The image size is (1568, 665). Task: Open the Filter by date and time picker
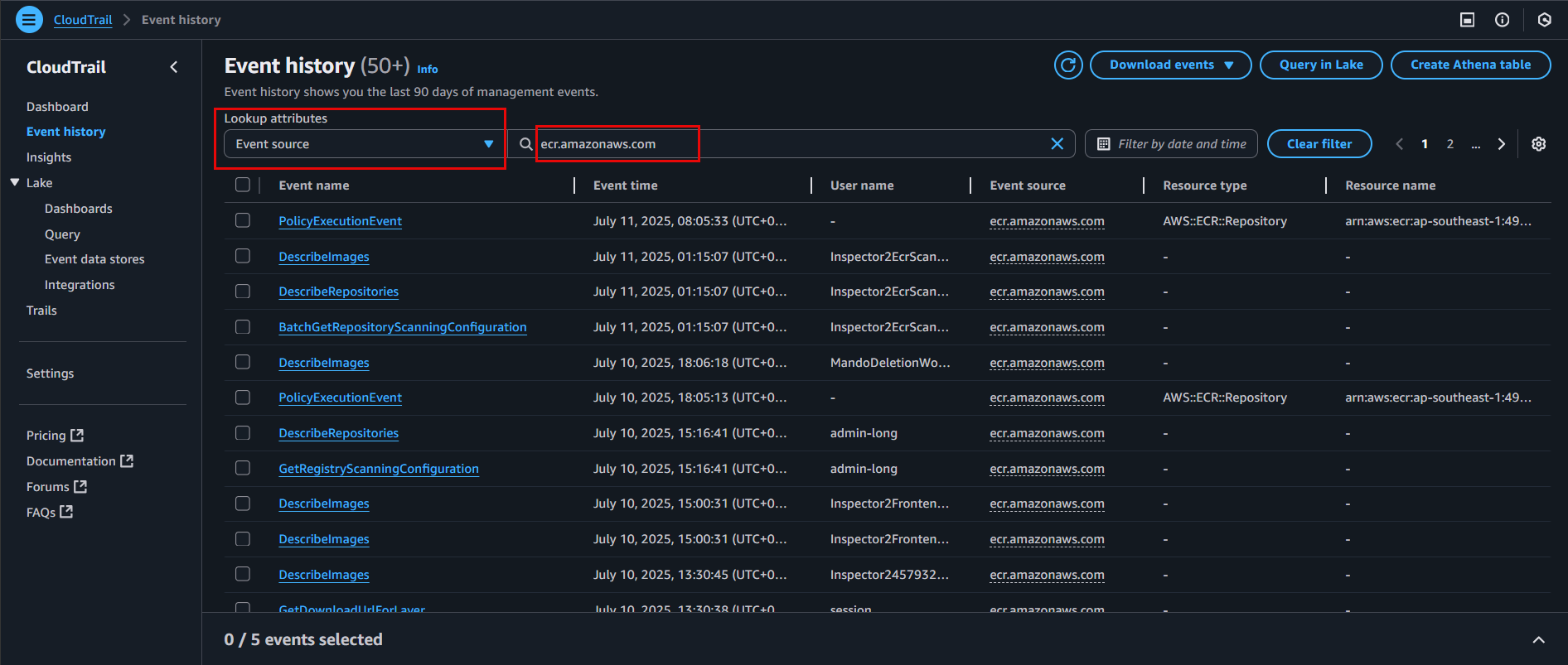point(1171,144)
